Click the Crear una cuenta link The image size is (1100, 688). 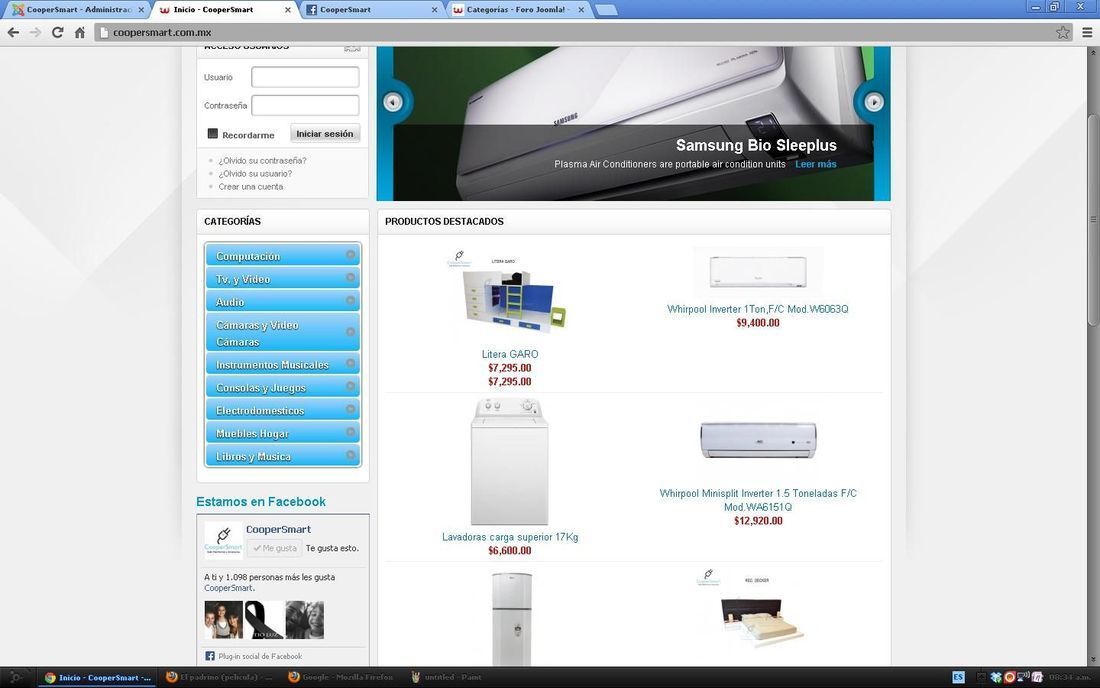click(250, 187)
